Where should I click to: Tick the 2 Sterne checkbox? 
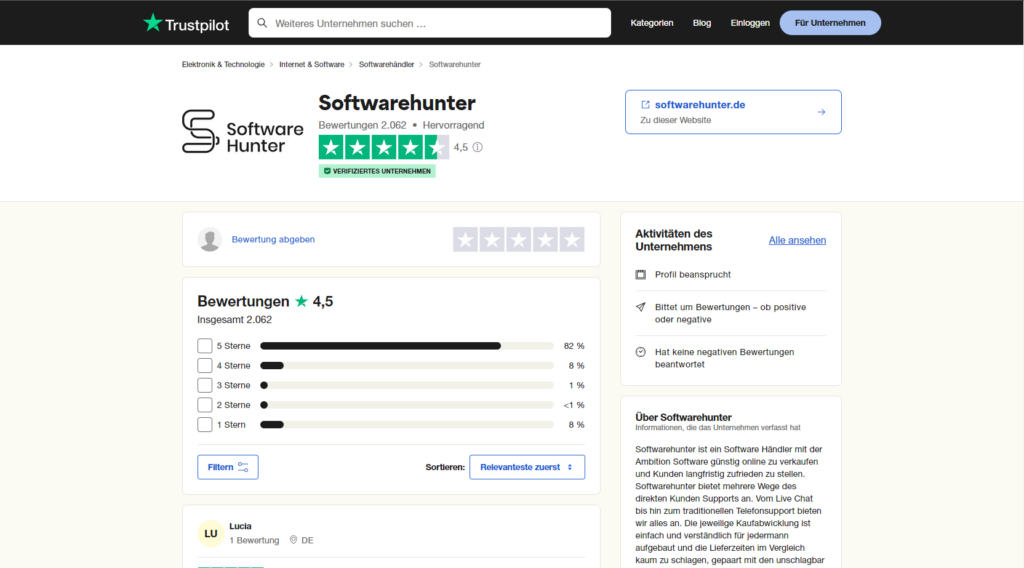(x=204, y=404)
